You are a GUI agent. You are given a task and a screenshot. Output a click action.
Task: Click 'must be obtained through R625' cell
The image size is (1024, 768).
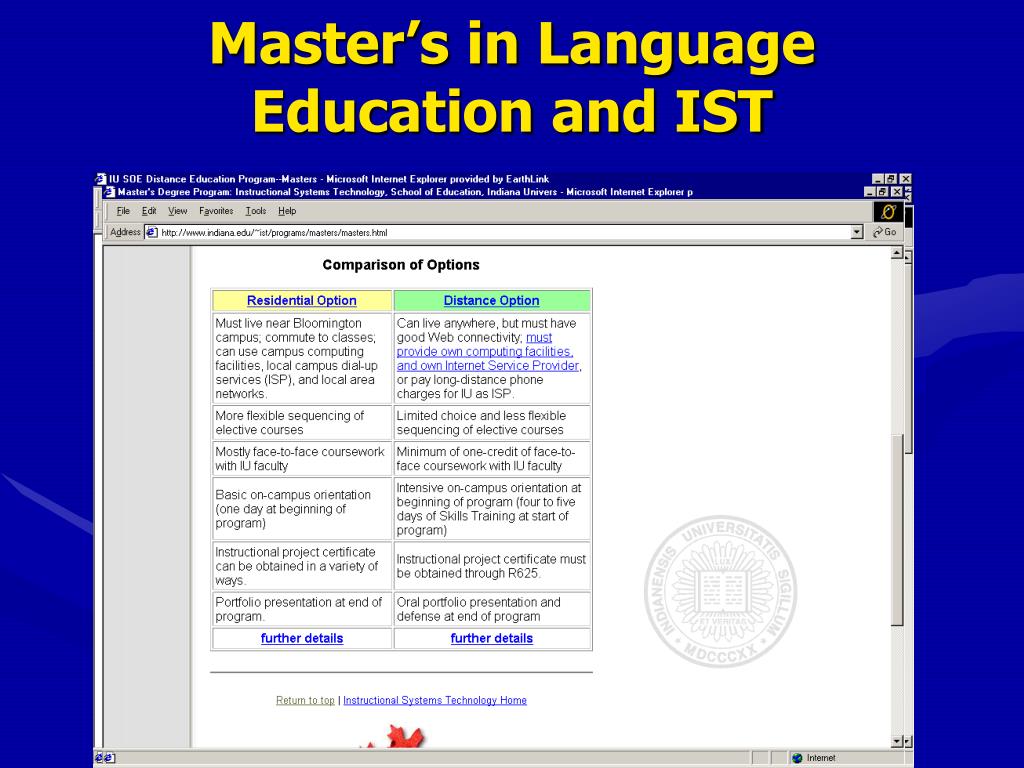492,566
